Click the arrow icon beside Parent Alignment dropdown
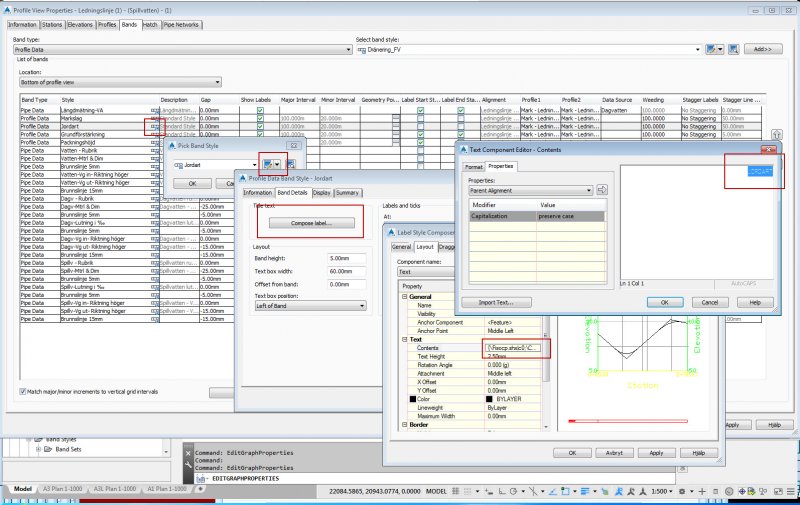Viewport: 800px width, 505px height. point(602,189)
